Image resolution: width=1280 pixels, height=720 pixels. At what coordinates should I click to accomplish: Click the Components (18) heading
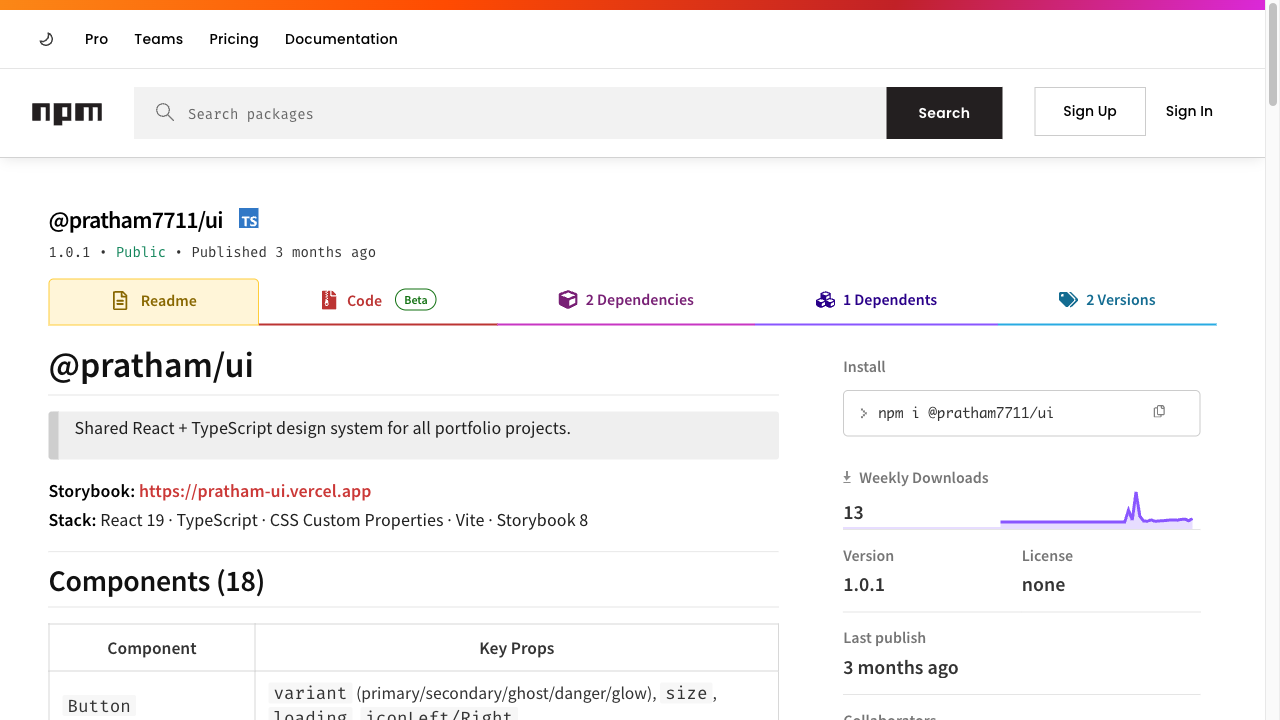tap(156, 582)
